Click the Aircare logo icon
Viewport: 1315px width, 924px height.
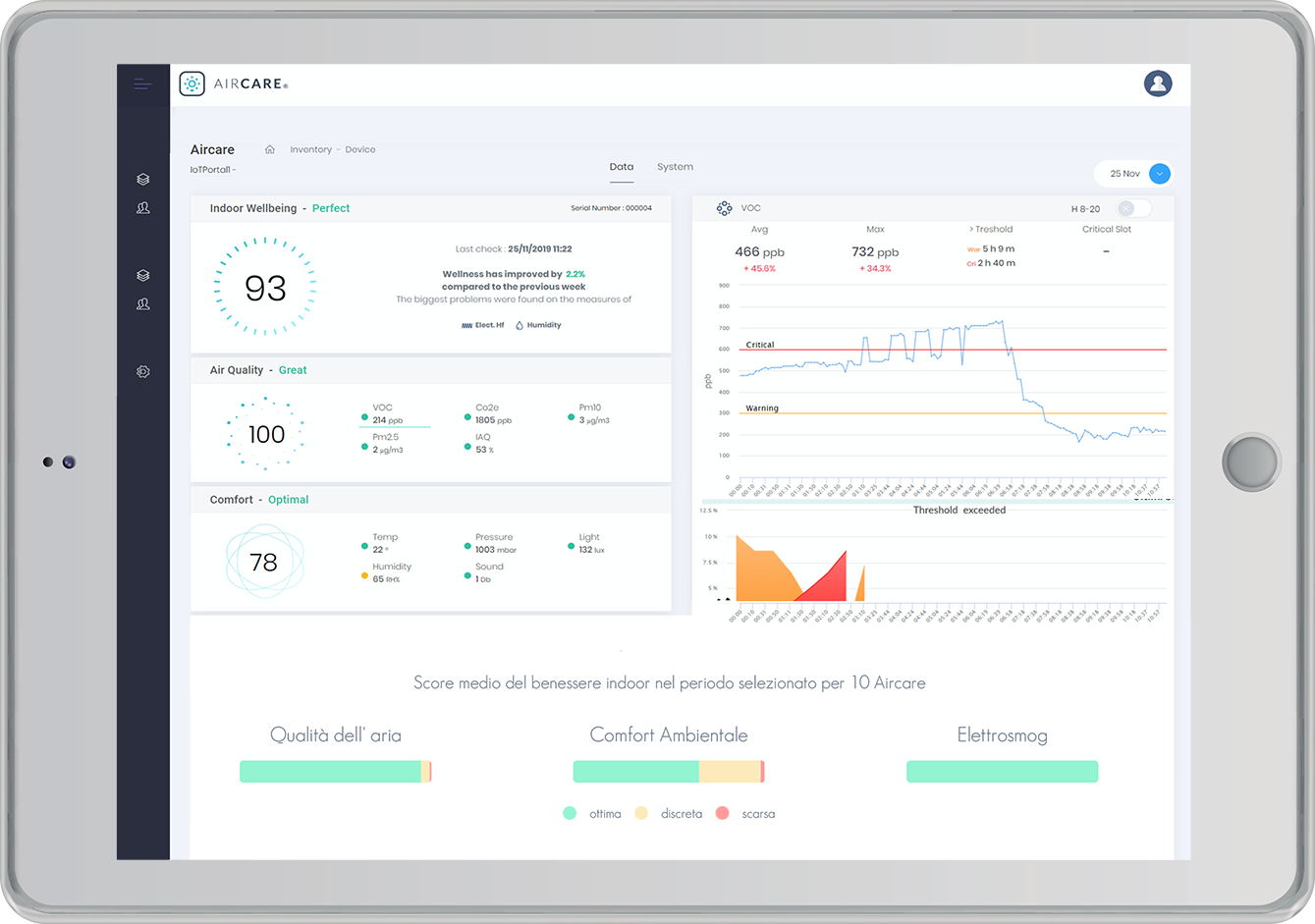pos(192,84)
